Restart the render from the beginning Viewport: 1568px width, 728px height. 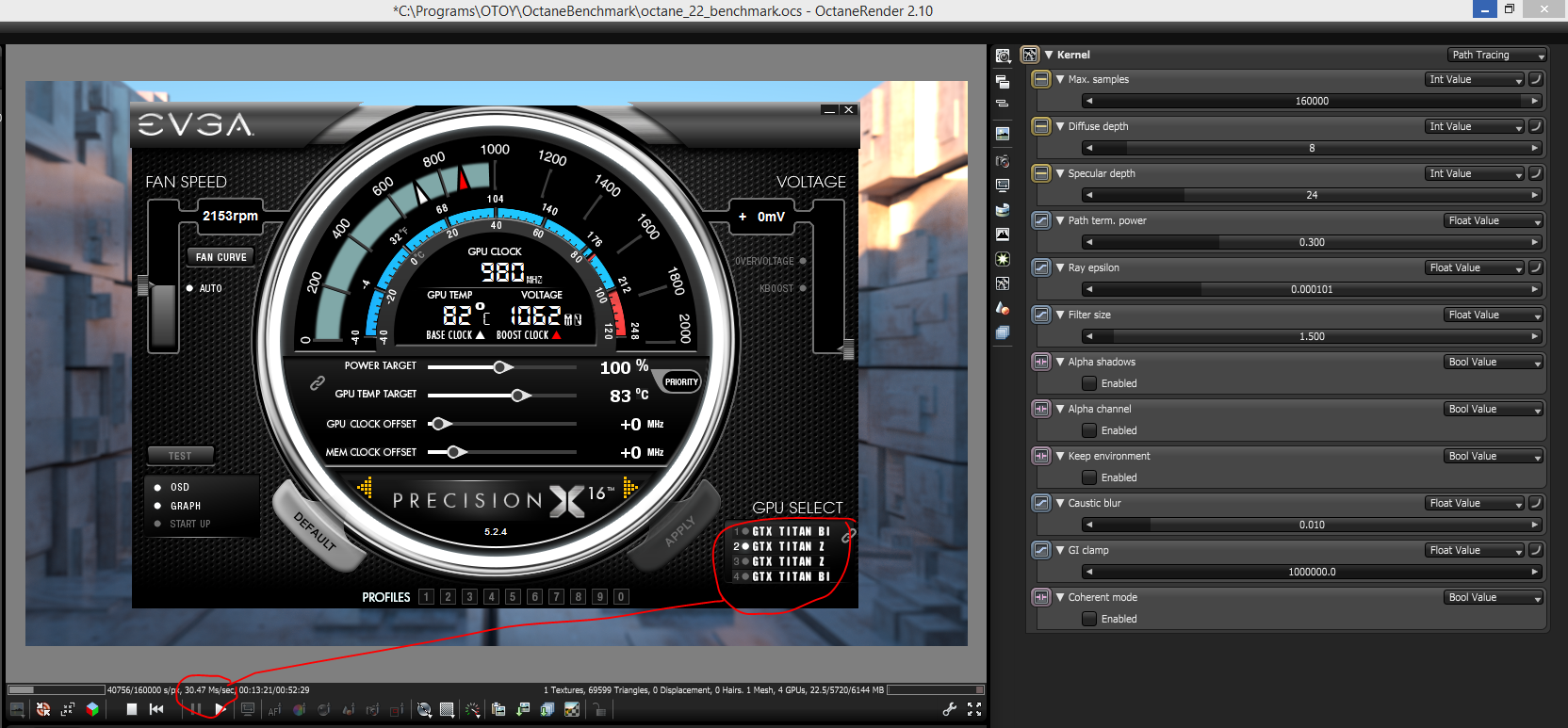click(156, 709)
